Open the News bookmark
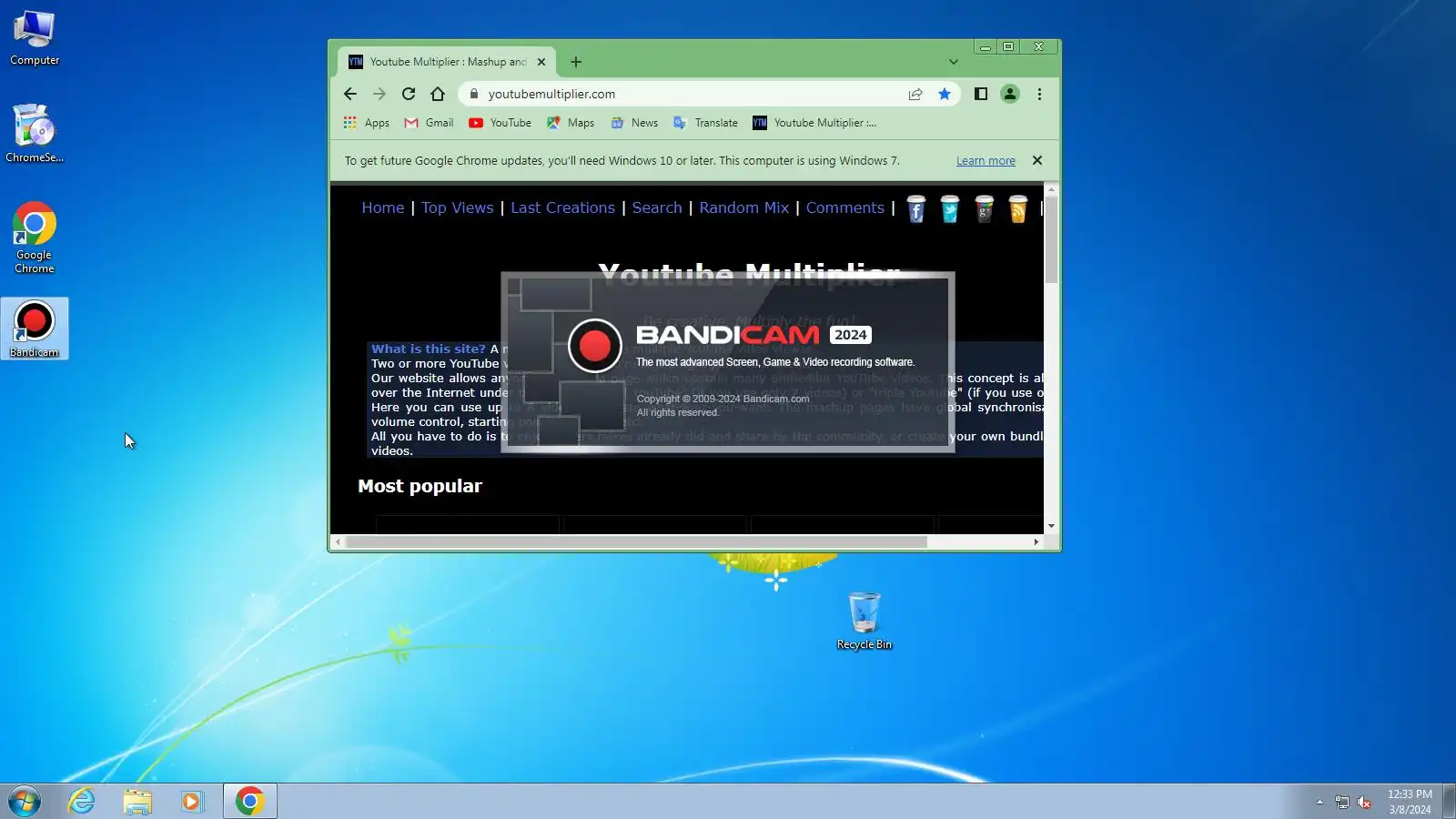1456x819 pixels. 634,123
